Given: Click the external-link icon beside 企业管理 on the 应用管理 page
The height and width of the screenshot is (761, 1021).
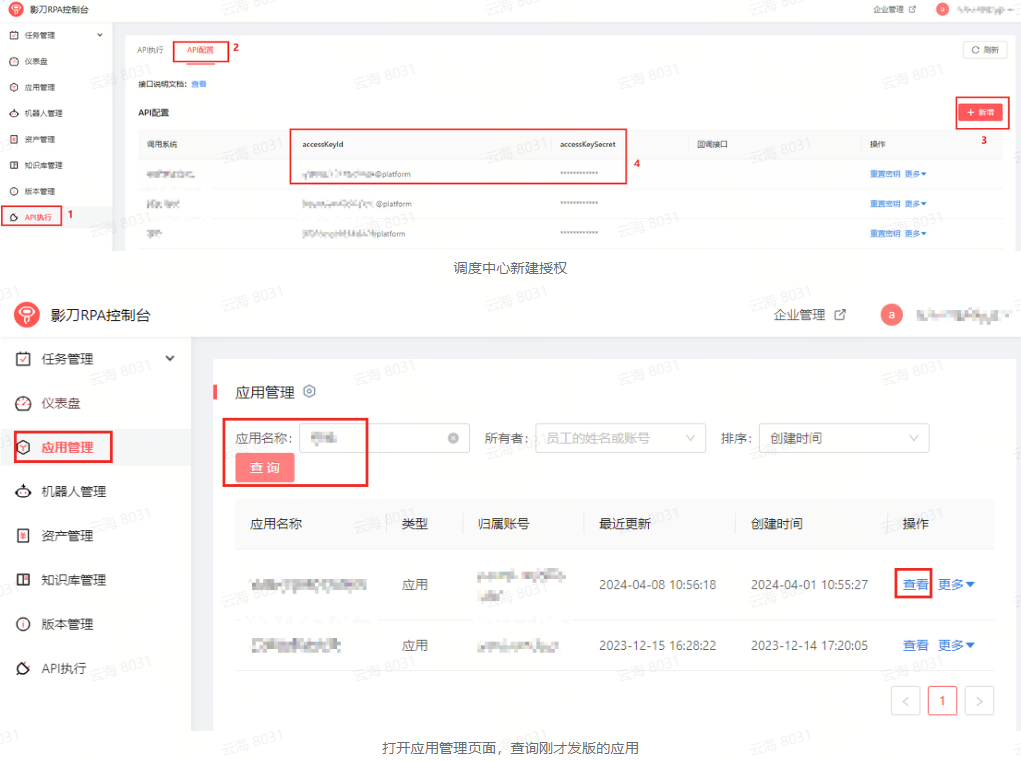Looking at the screenshot, I should coord(840,314).
